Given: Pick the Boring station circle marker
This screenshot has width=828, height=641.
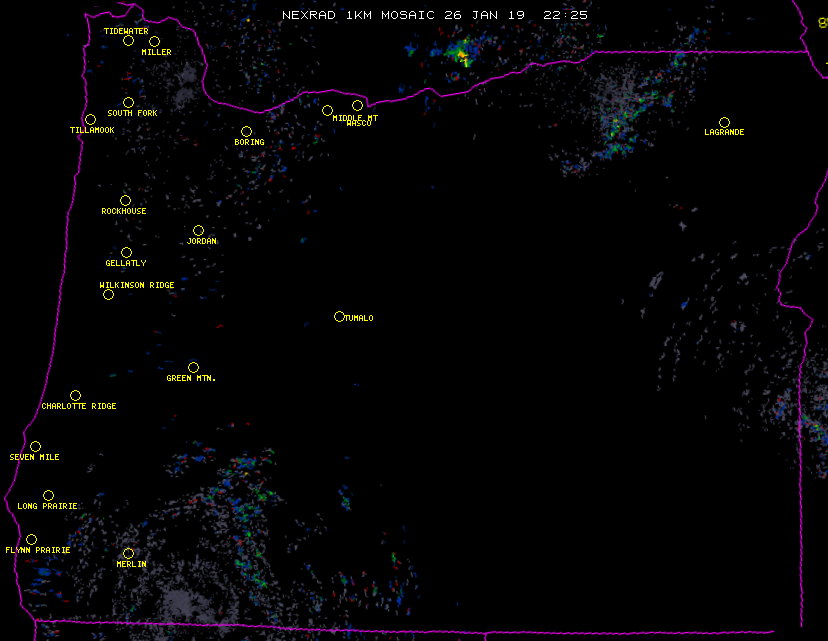Looking at the screenshot, I should click(246, 131).
